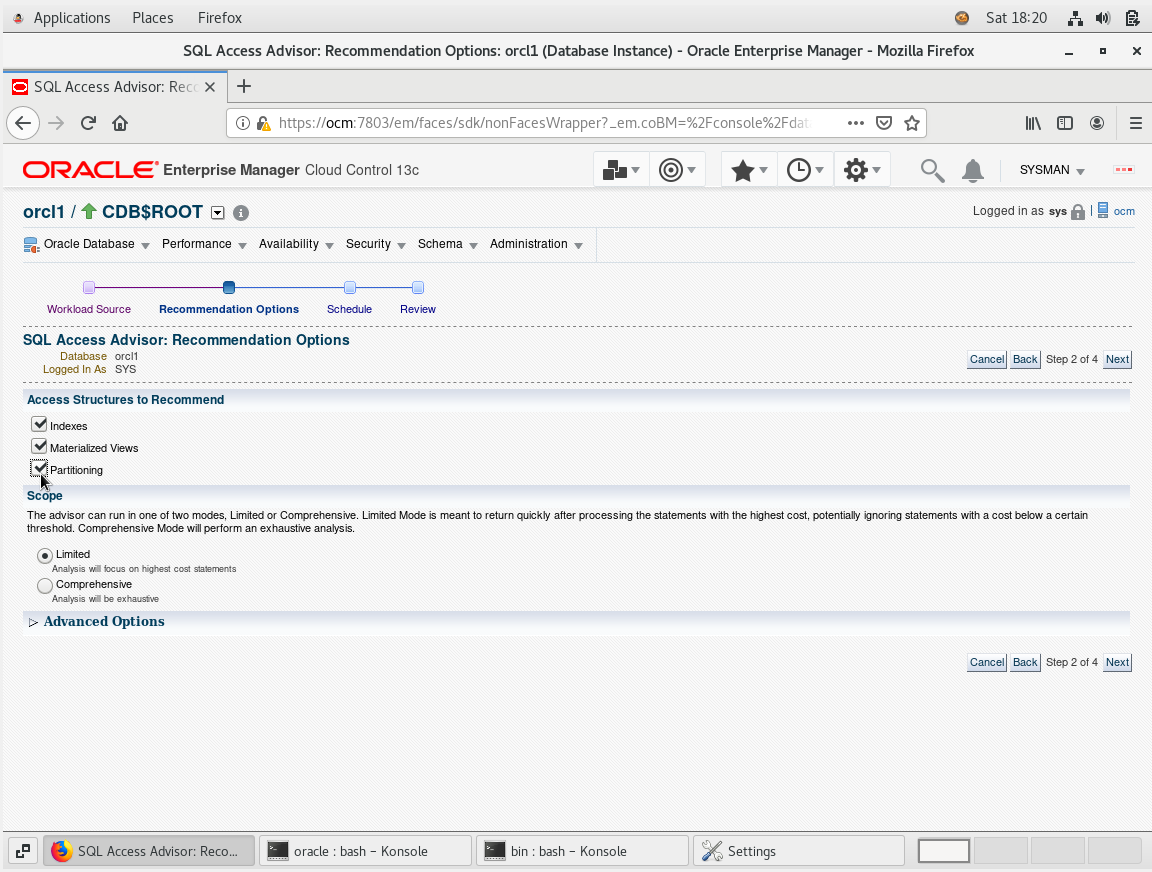This screenshot has width=1152, height=872.
Task: Expand the Advanced Options section
Action: (x=33, y=622)
